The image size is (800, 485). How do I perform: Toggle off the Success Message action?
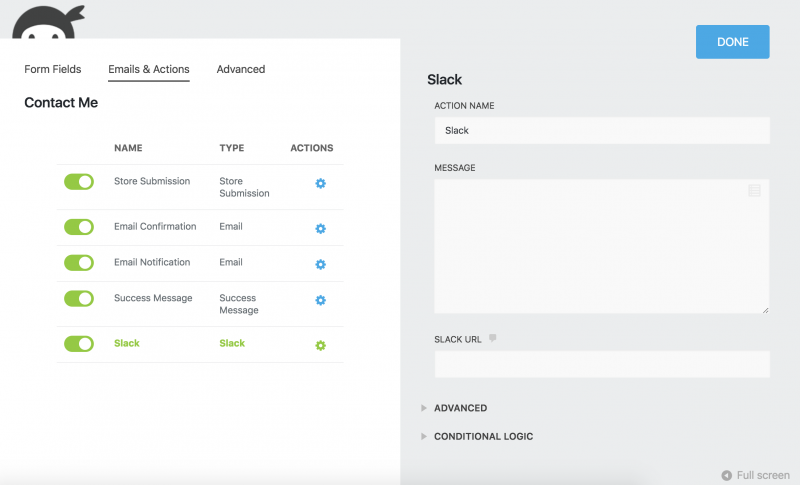79,298
